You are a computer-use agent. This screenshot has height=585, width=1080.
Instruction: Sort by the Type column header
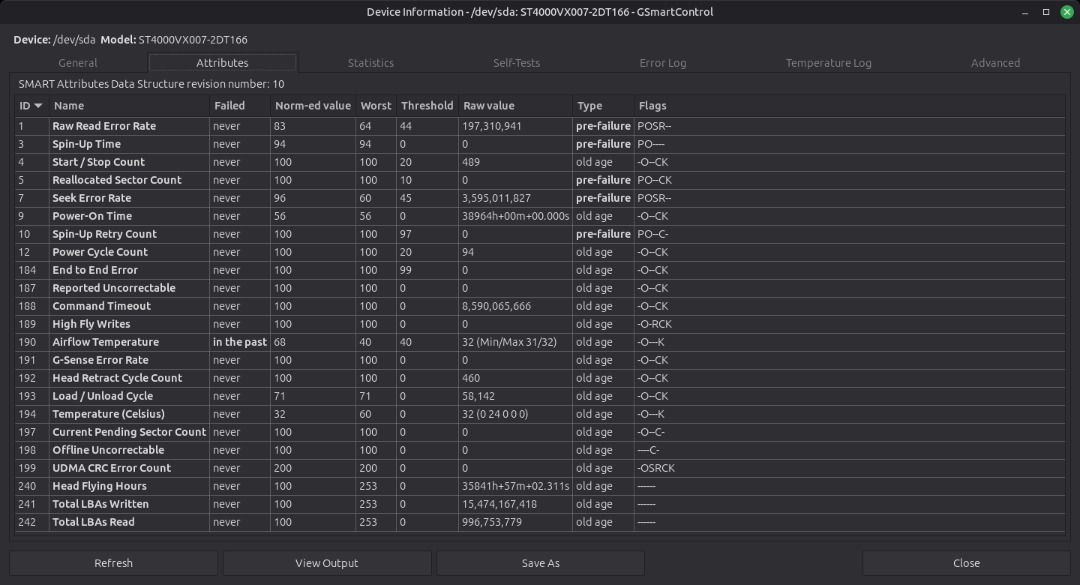(x=603, y=105)
